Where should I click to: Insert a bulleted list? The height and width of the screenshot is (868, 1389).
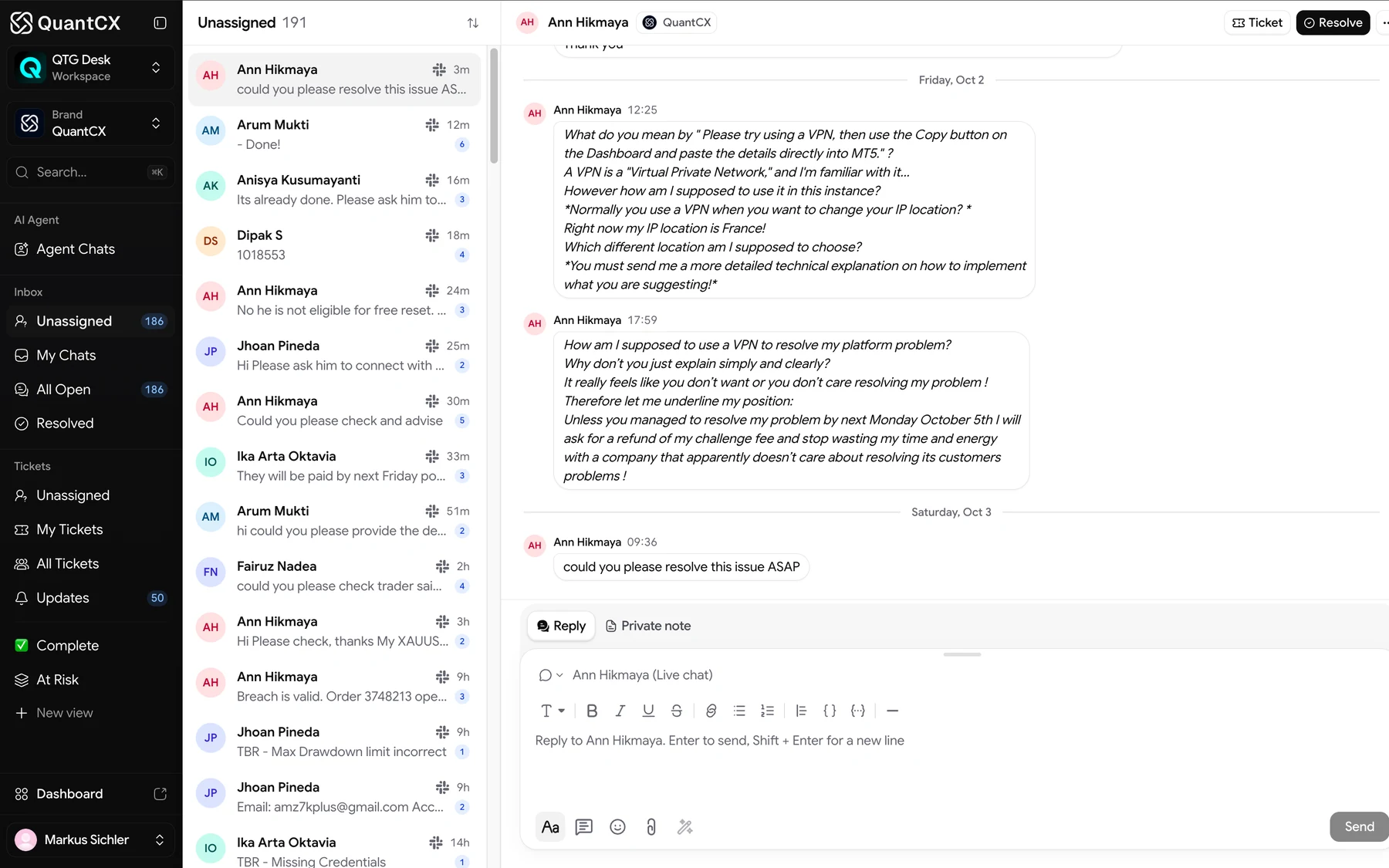click(x=739, y=711)
